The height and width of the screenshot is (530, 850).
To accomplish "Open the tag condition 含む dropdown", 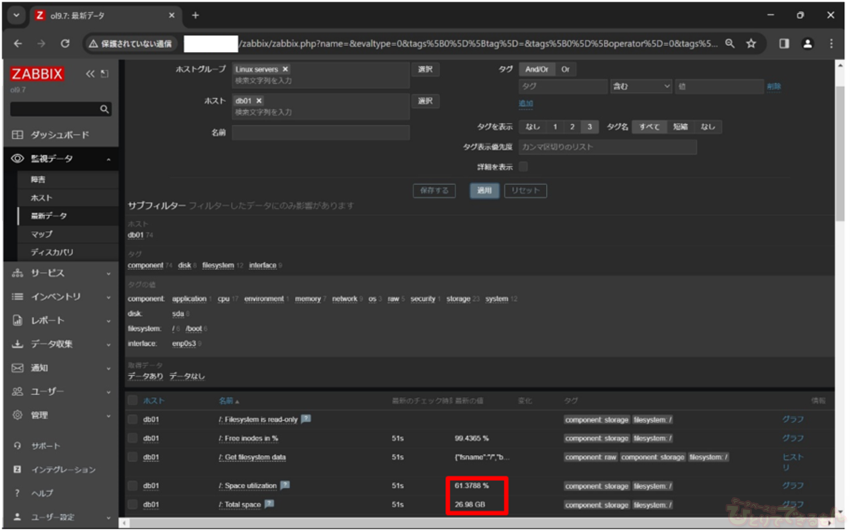I will [x=641, y=87].
